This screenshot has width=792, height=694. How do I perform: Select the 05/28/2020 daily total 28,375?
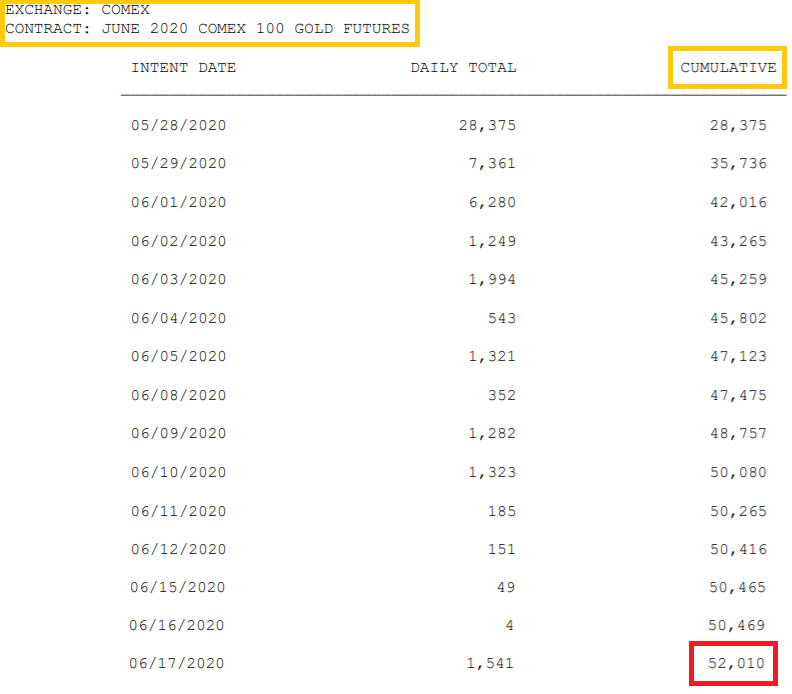(487, 125)
